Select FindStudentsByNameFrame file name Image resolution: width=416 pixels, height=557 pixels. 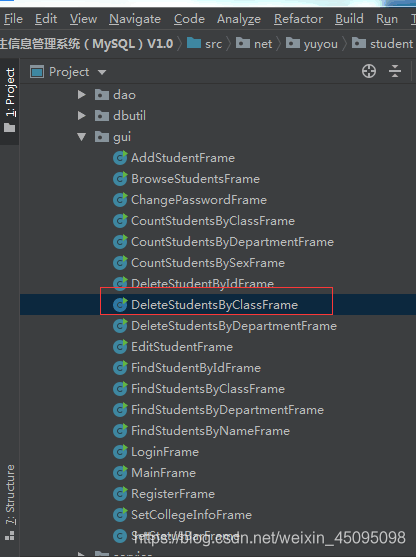tap(210, 431)
